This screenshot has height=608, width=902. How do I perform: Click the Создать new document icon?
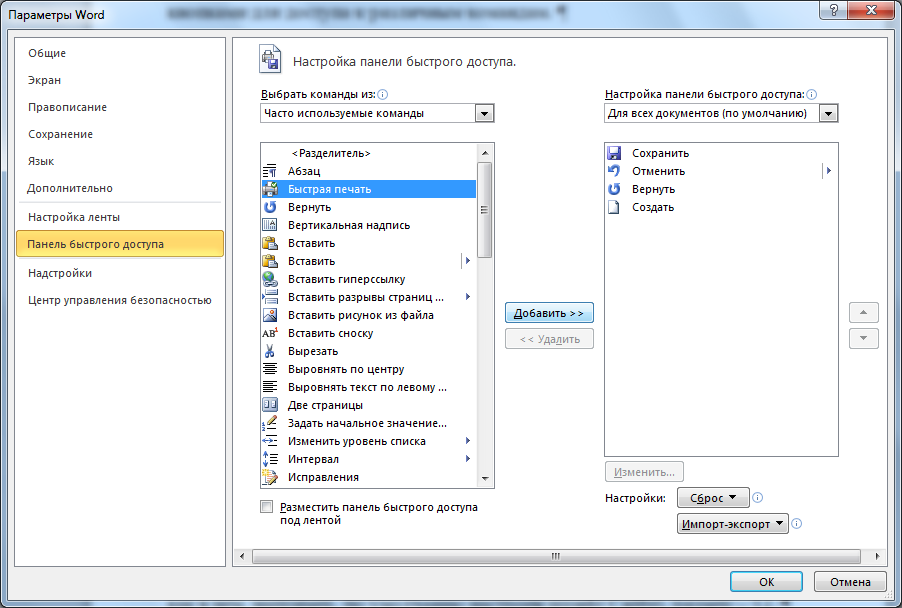614,207
